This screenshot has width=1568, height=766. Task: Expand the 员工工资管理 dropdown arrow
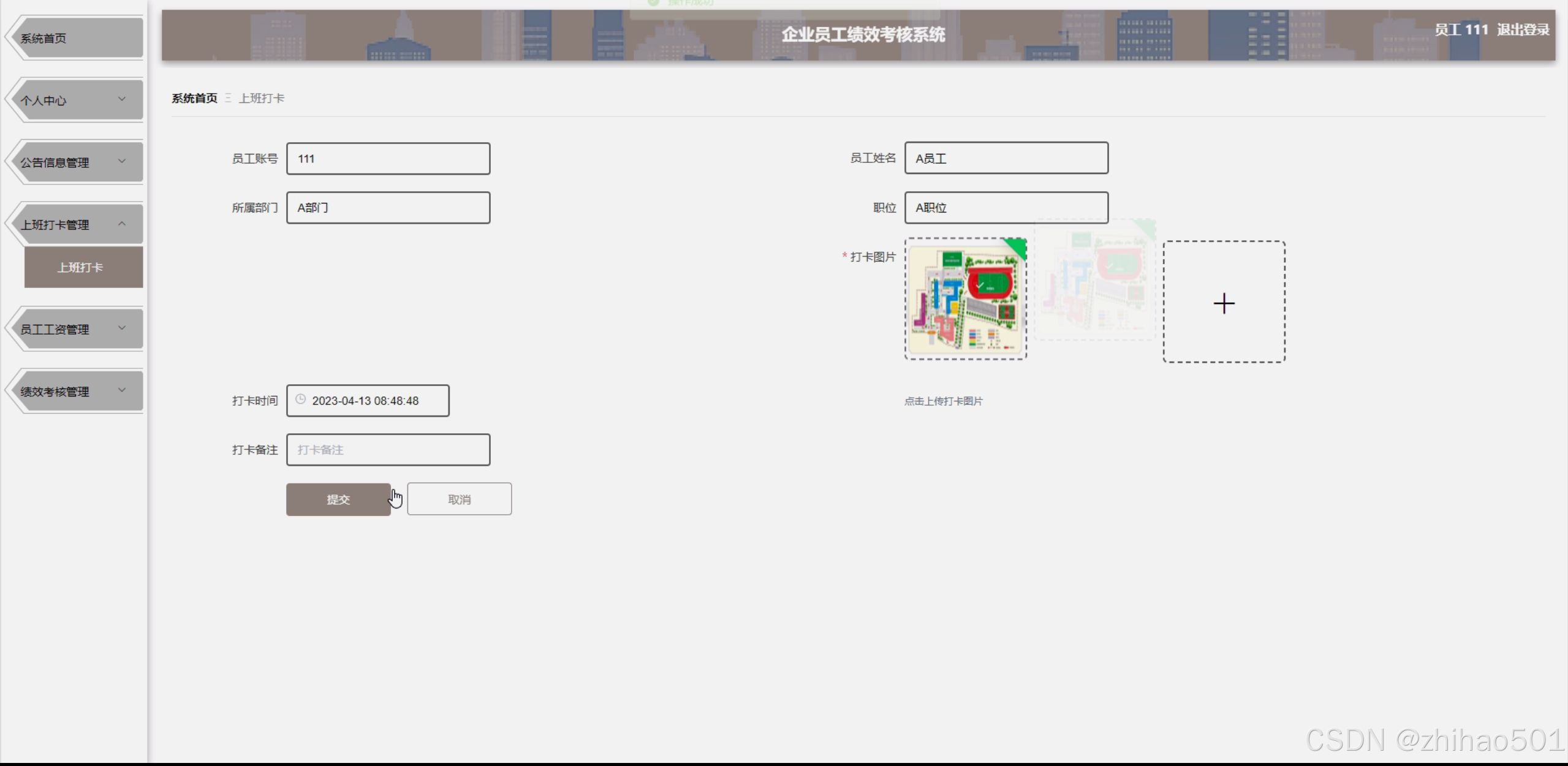coord(122,328)
